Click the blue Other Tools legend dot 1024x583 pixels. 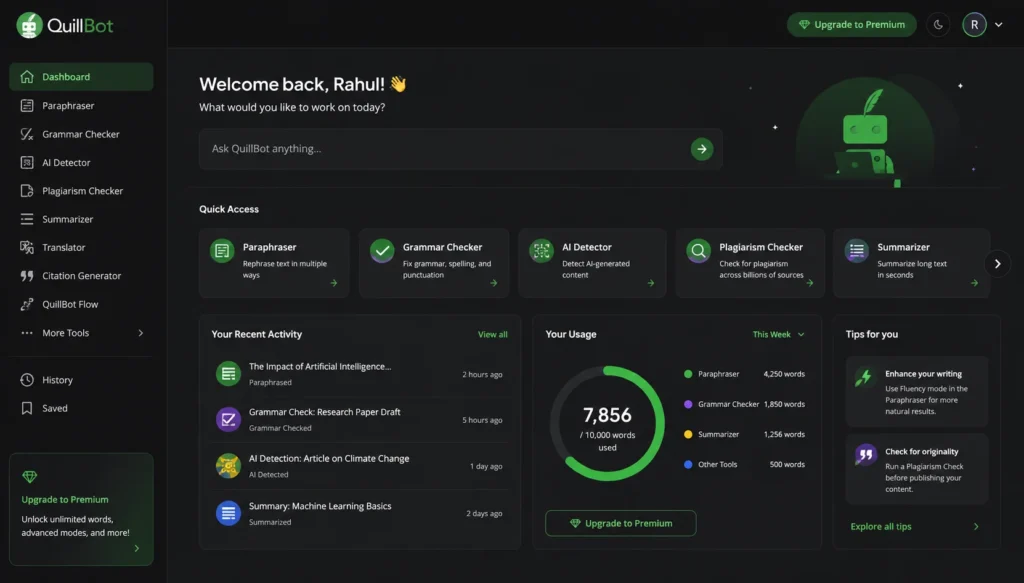(688, 464)
